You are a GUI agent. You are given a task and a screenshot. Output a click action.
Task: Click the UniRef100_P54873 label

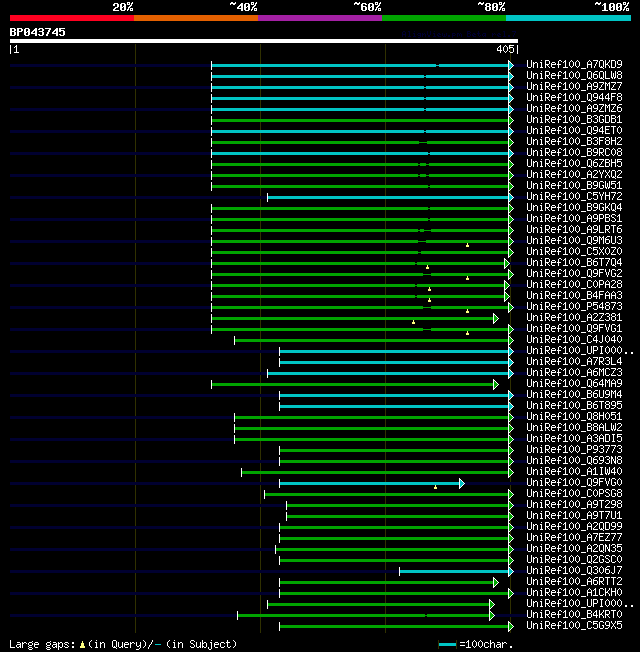click(574, 306)
